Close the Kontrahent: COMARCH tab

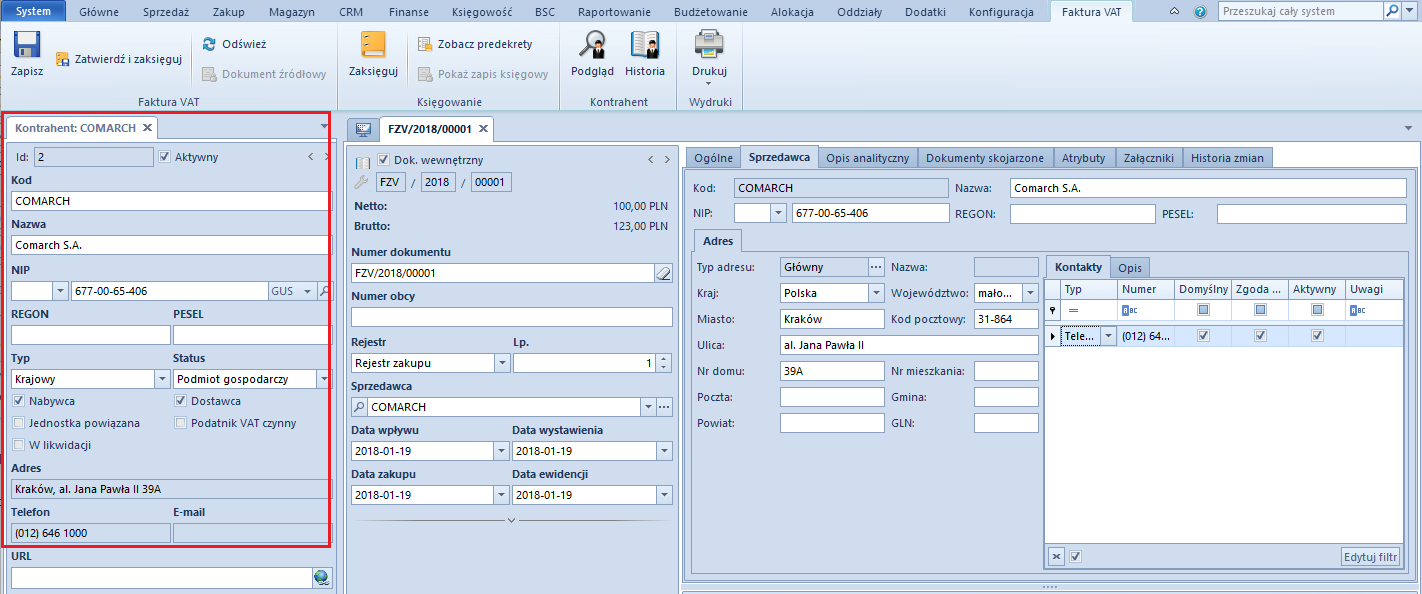tap(147, 128)
